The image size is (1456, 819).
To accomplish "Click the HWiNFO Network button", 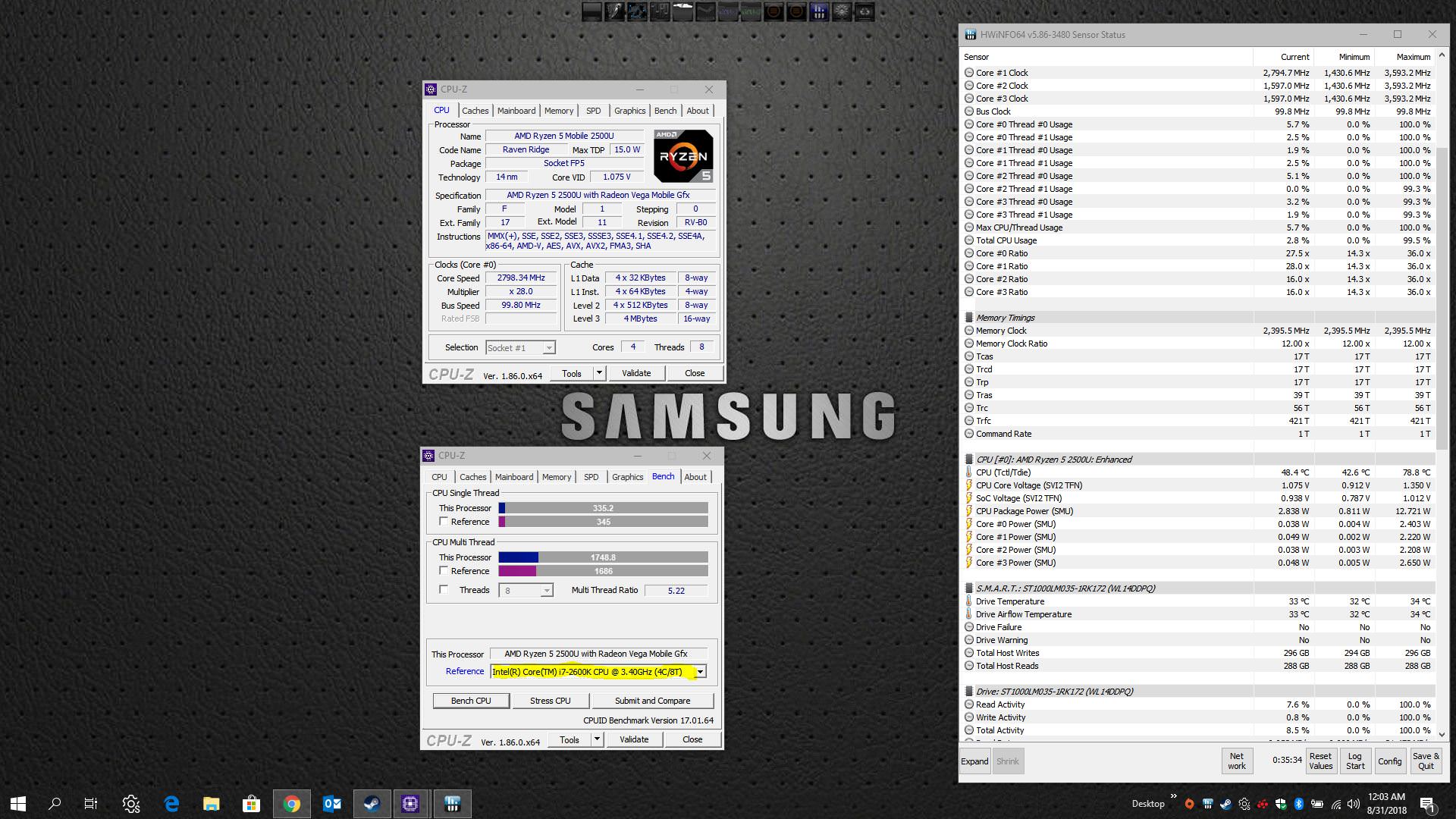I will [x=1236, y=761].
